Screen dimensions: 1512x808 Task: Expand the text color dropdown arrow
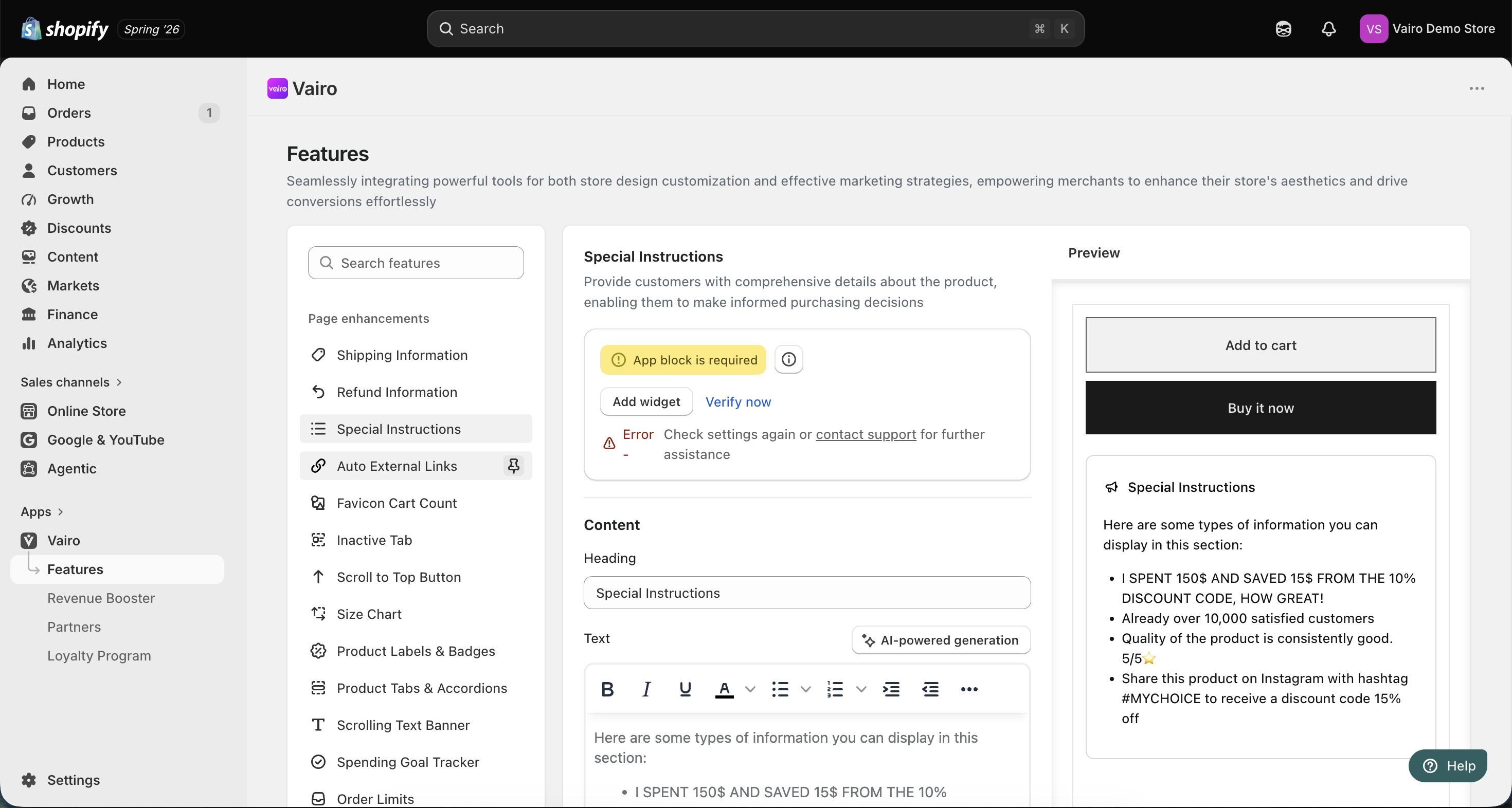pos(750,689)
